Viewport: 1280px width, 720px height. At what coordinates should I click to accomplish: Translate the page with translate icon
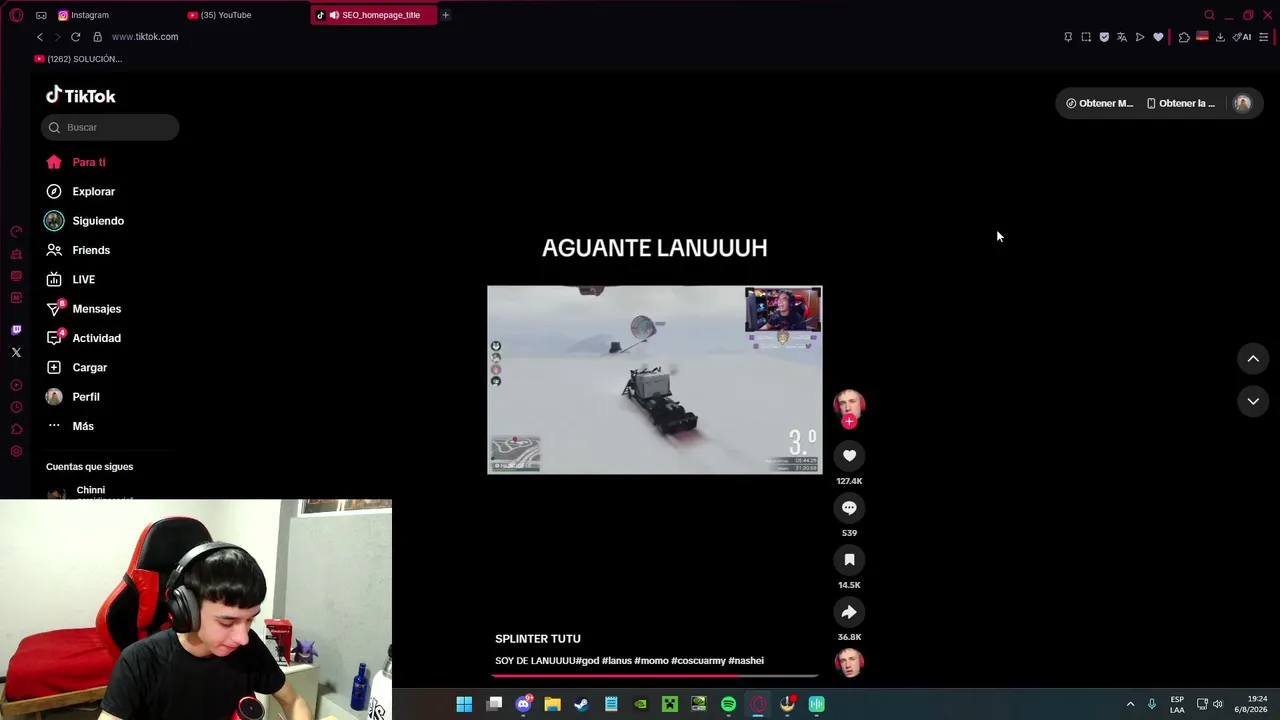(1122, 37)
